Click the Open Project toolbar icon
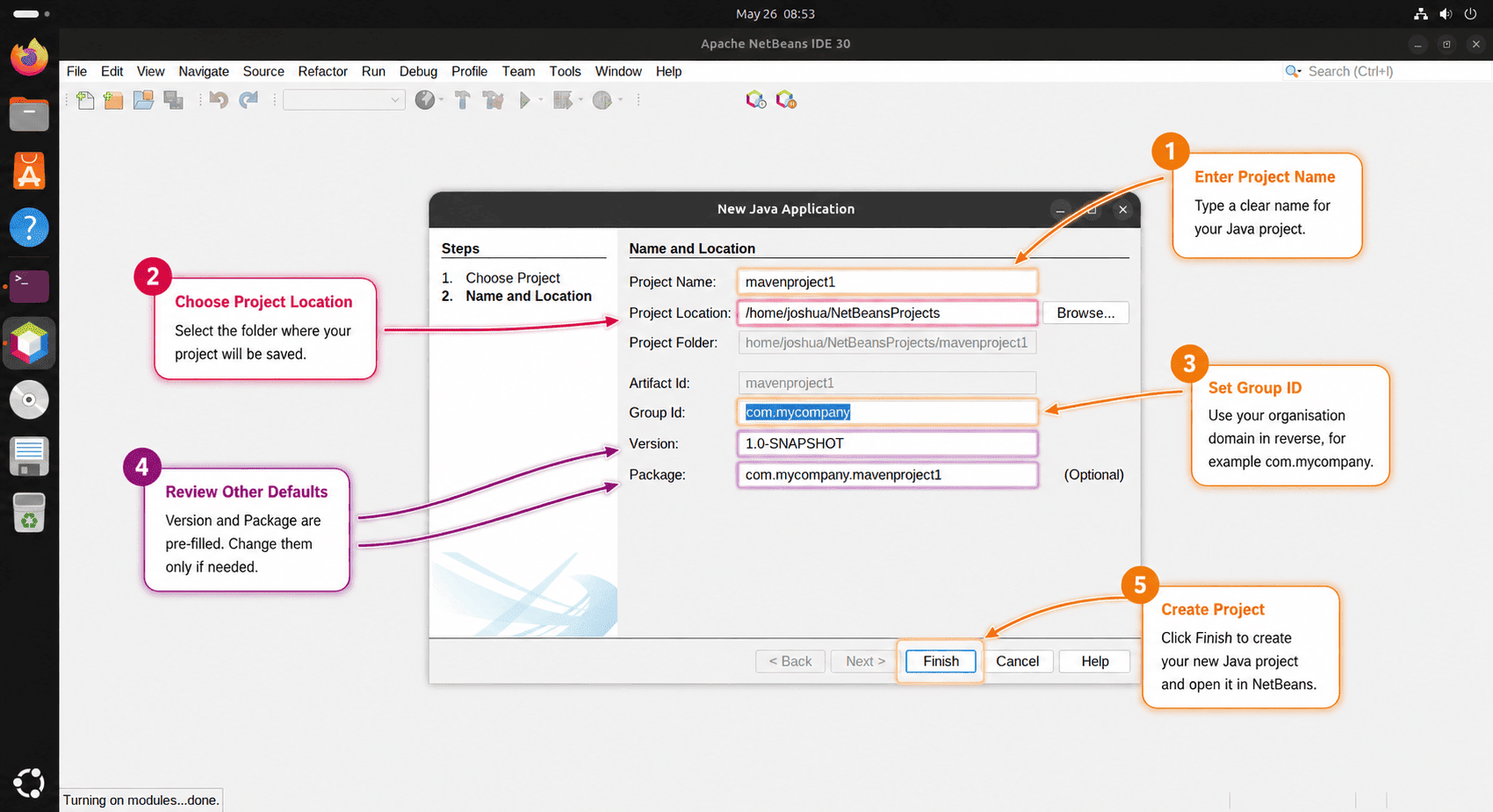Viewport: 1493px width, 812px height. click(143, 100)
